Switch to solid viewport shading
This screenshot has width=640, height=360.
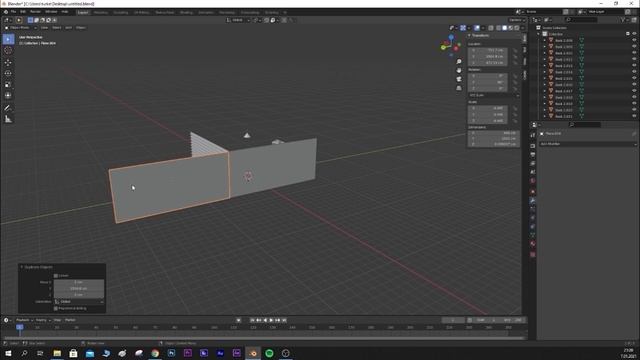coord(505,28)
